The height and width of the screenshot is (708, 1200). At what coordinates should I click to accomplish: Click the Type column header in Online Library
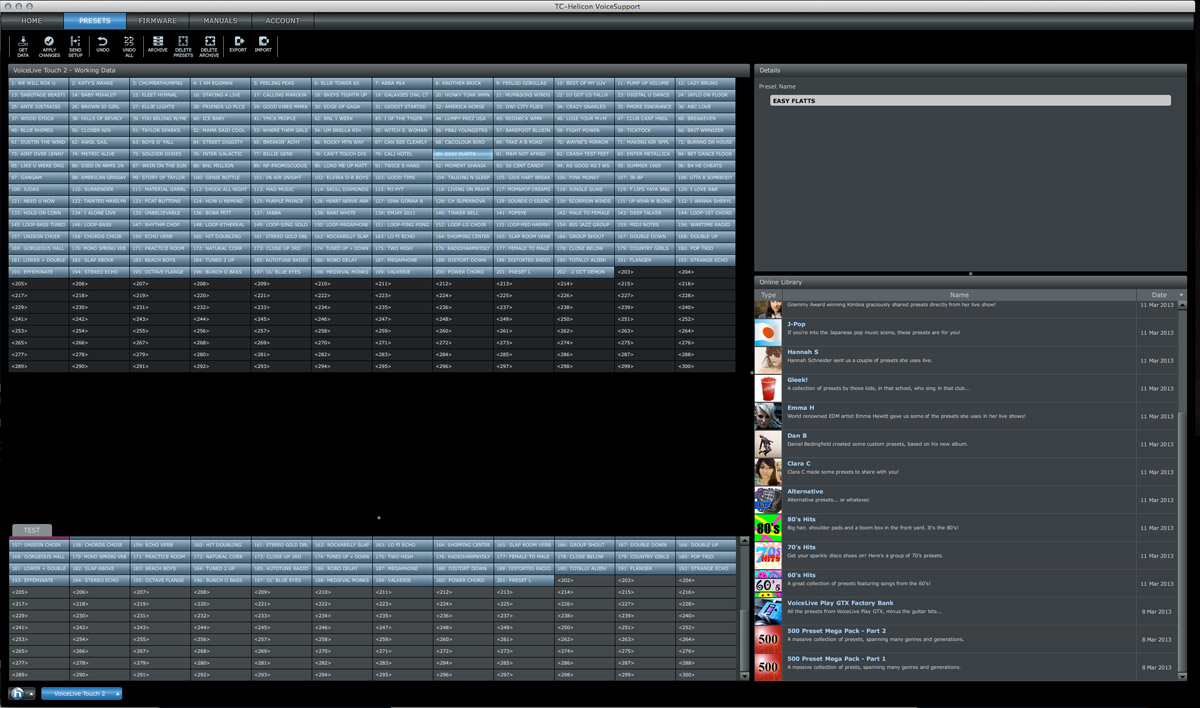click(x=768, y=295)
